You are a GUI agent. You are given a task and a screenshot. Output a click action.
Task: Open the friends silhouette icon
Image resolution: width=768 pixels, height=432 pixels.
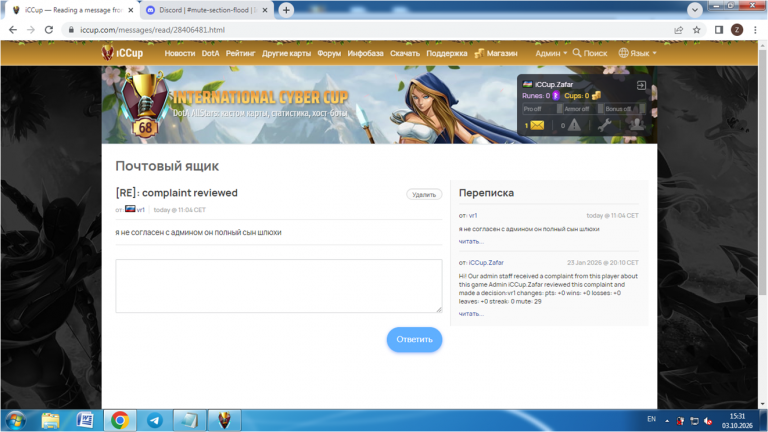[x=636, y=125]
